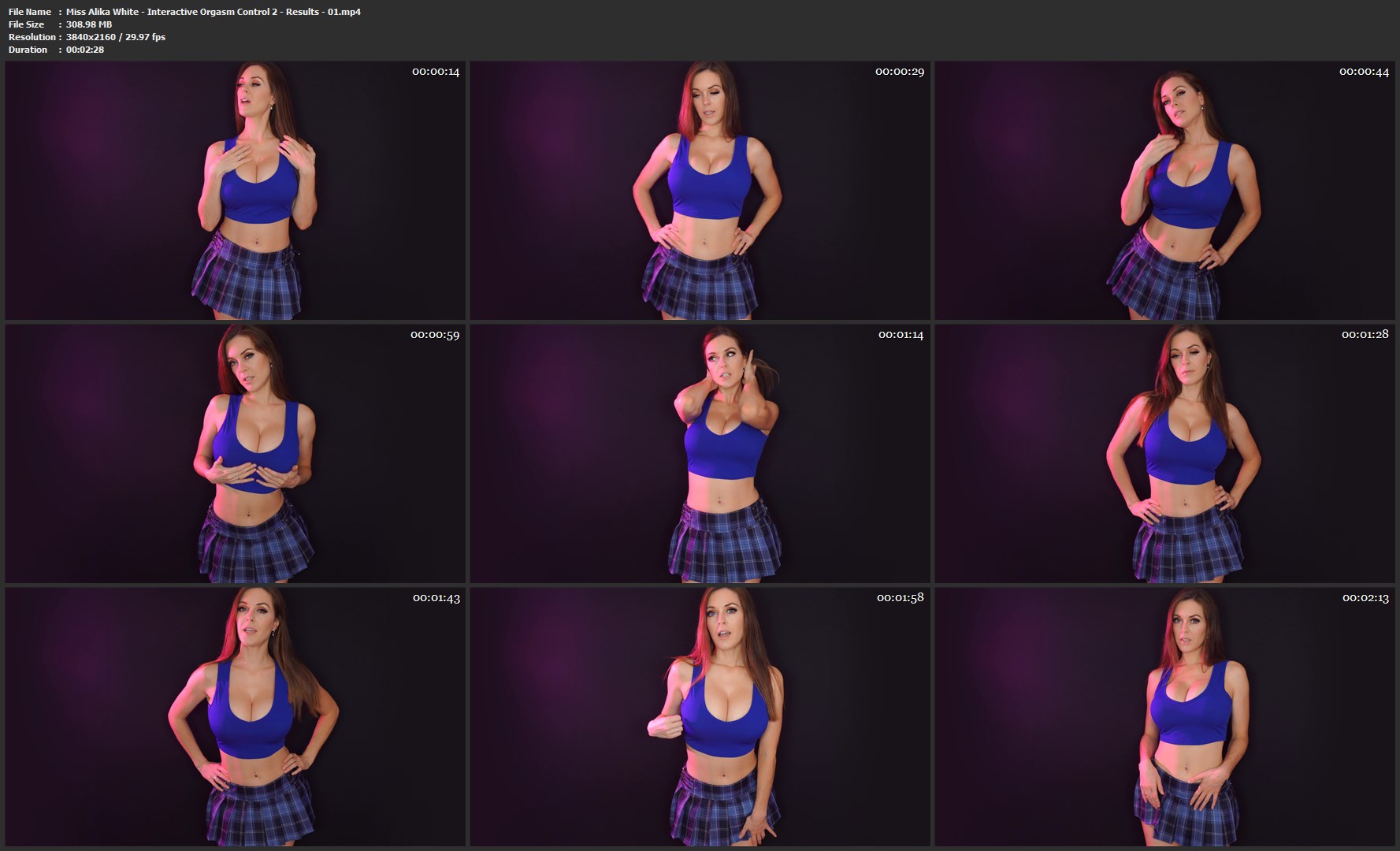Select the thumbnail stamped 00:01:58
Image resolution: width=1400 pixels, height=851 pixels.
pos(700,716)
